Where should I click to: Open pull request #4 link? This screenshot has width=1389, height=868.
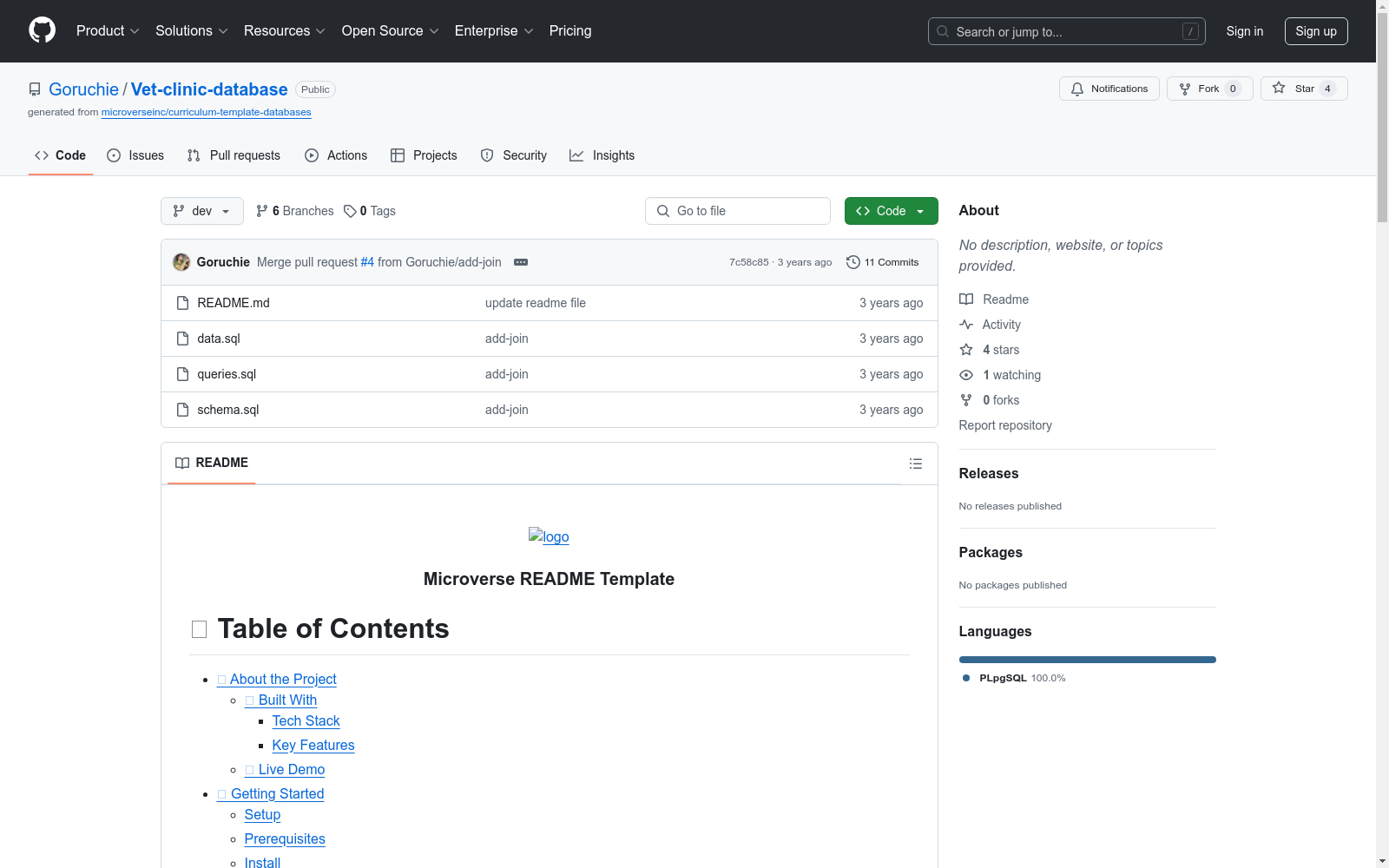coord(367,262)
